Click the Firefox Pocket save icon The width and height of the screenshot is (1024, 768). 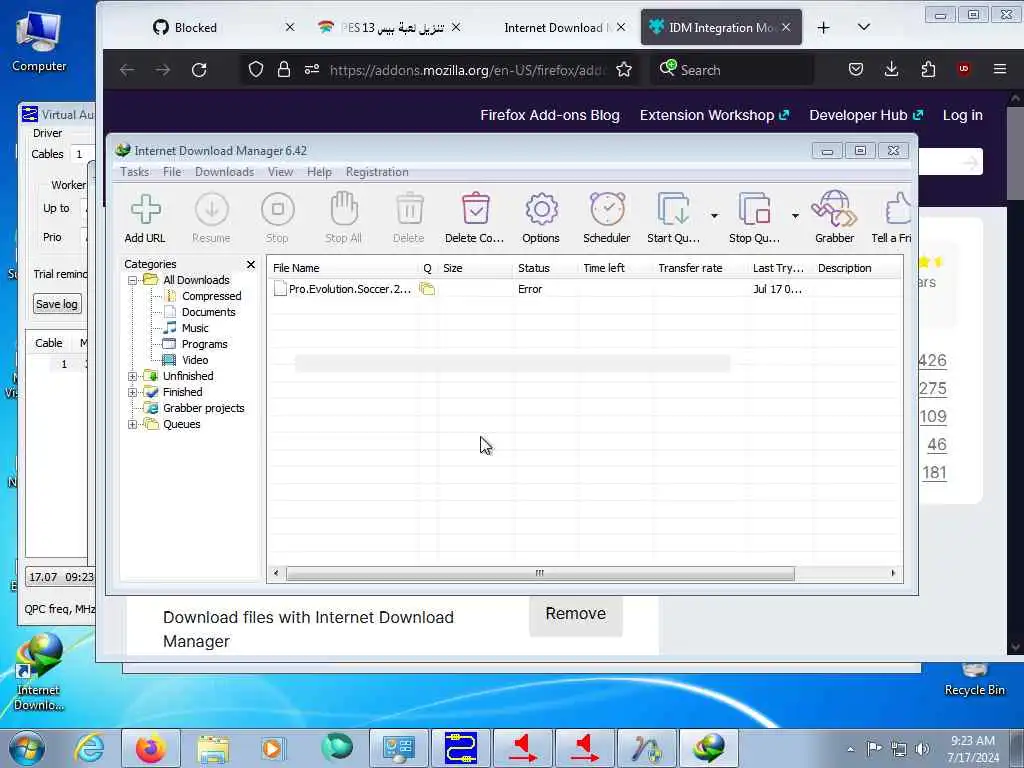[856, 69]
